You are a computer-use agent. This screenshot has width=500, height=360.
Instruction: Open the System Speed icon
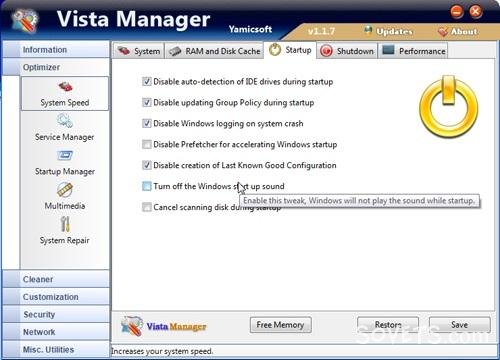tap(66, 87)
